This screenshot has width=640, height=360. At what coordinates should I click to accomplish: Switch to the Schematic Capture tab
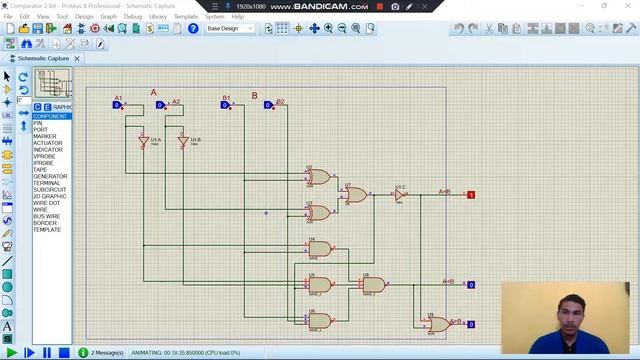(43, 58)
